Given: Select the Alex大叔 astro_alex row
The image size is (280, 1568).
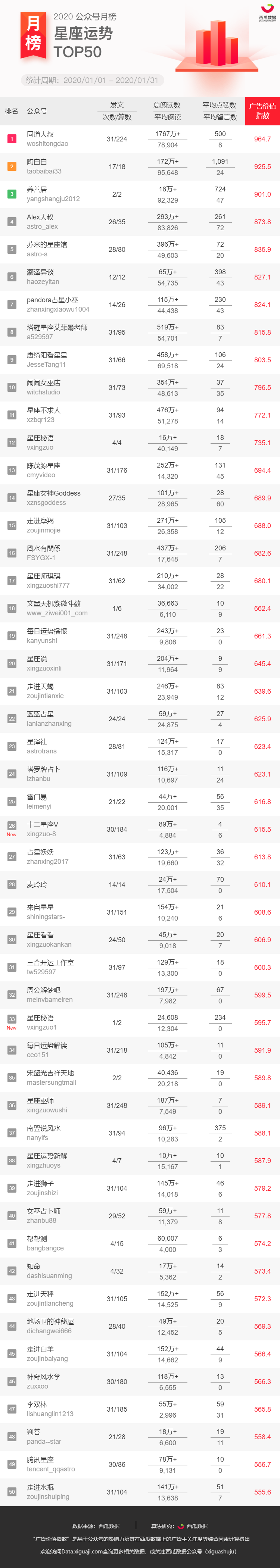Looking at the screenshot, I should pyautogui.click(x=140, y=222).
